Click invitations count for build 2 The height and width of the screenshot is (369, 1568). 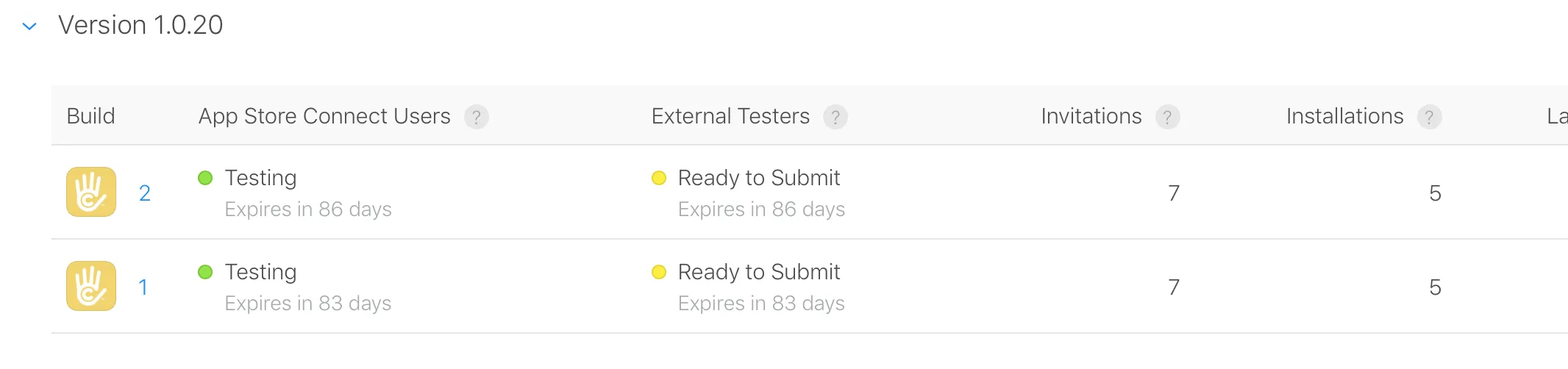[1174, 193]
